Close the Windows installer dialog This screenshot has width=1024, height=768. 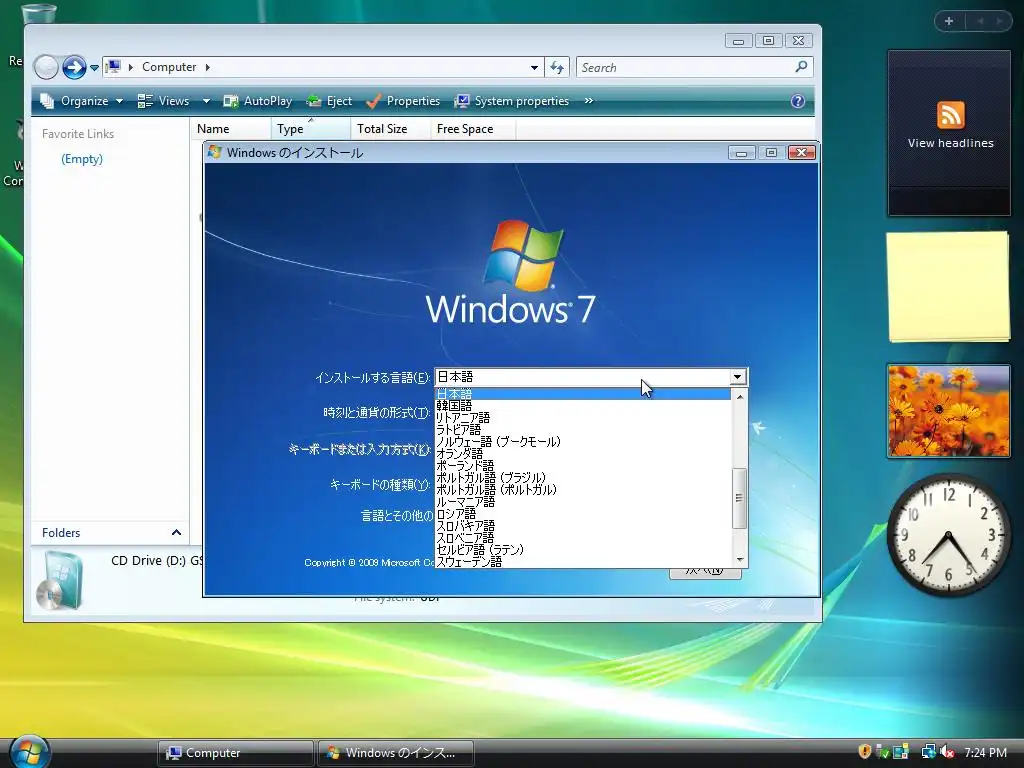[801, 153]
